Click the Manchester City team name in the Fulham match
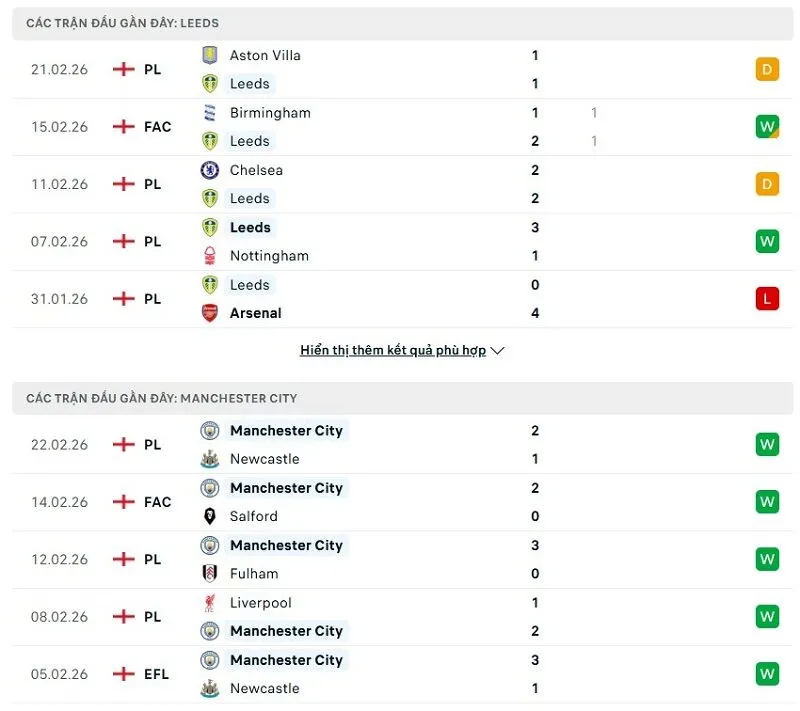This screenshot has width=800, height=711. [287, 545]
